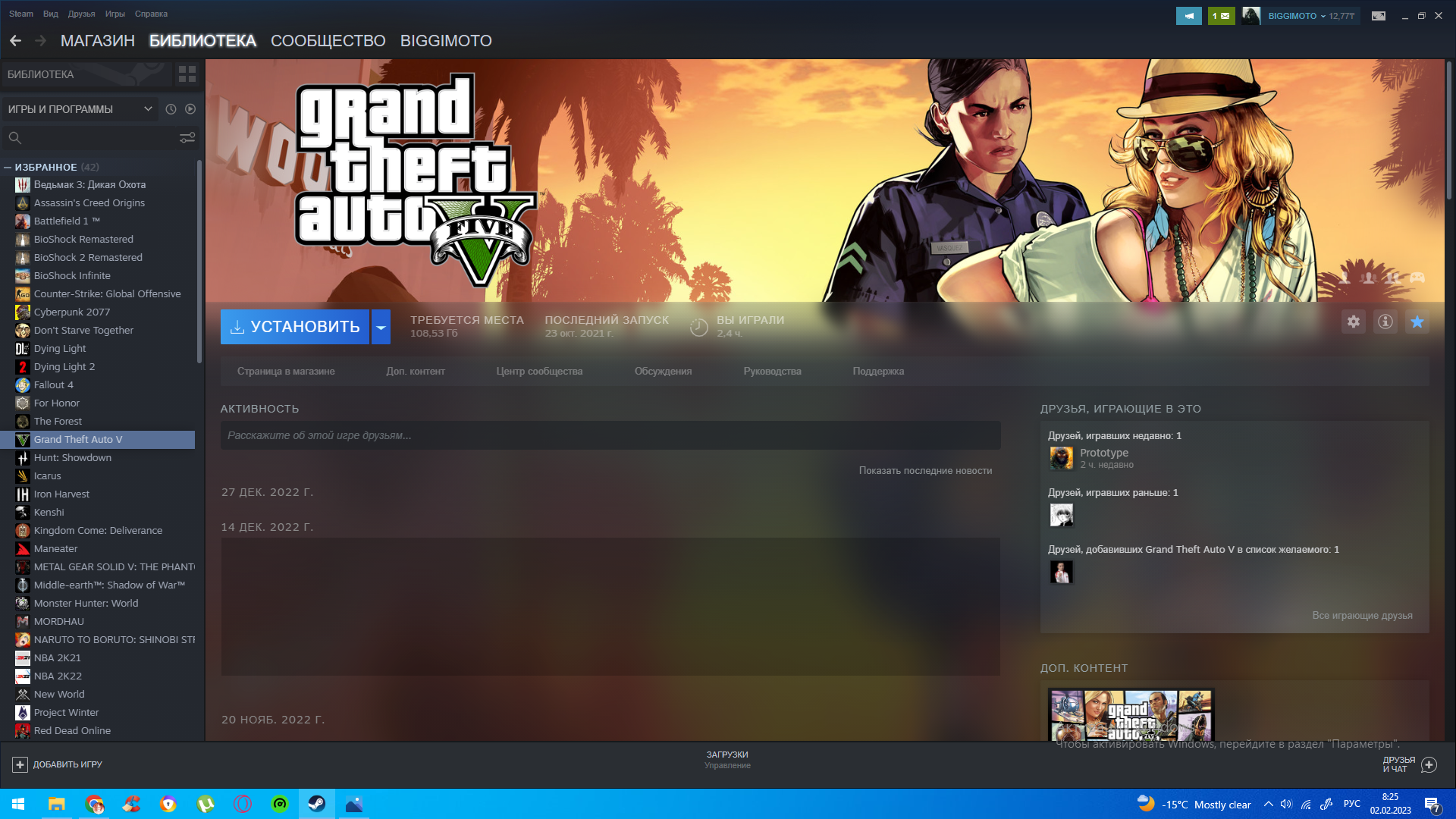
Task: Open Поддержка link
Action: (x=878, y=372)
